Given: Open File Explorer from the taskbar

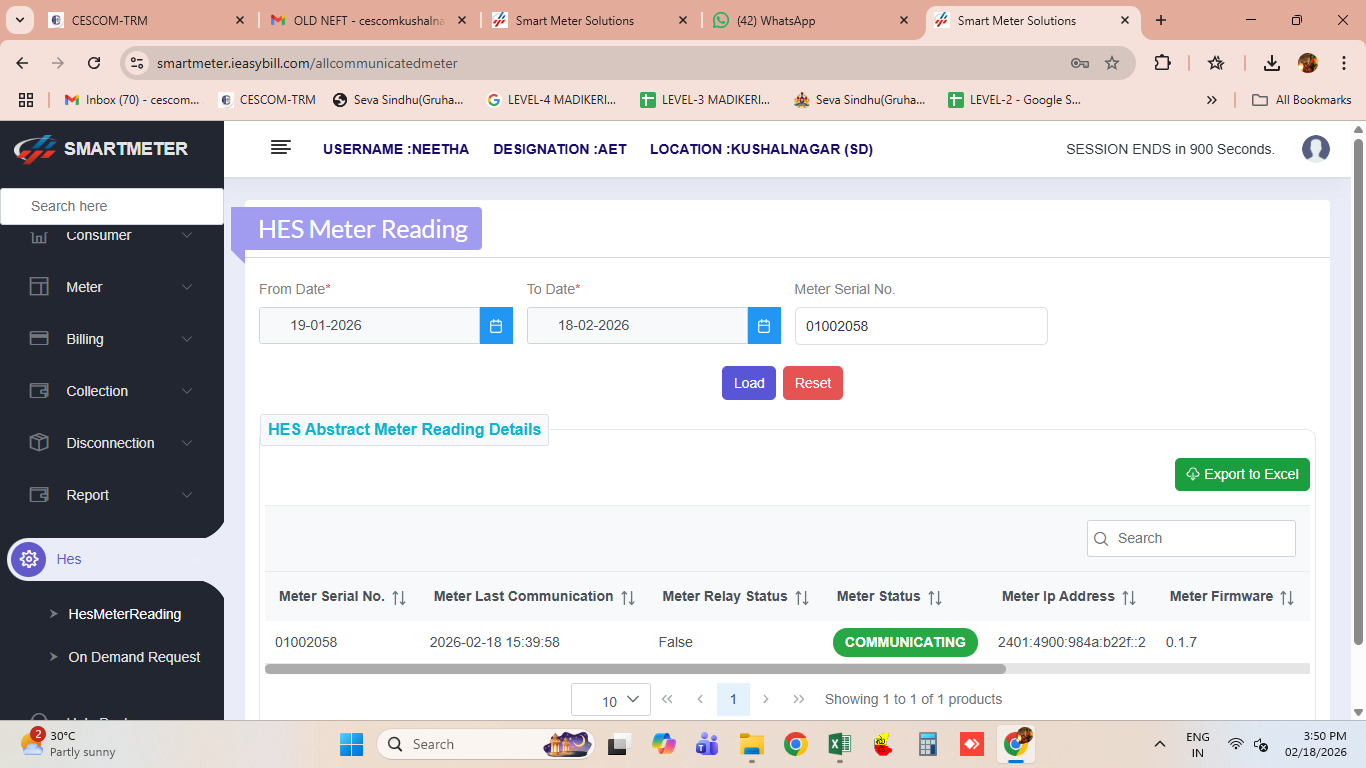Looking at the screenshot, I should [x=751, y=744].
